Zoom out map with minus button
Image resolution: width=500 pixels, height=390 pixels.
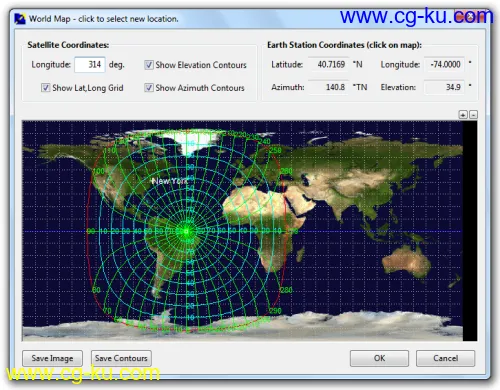pyautogui.click(x=473, y=115)
